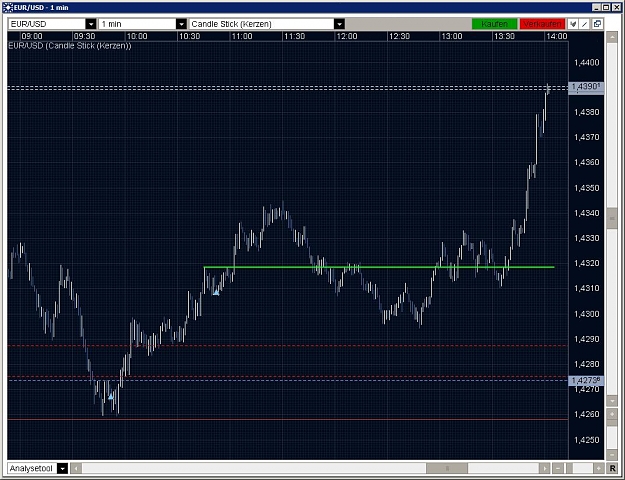Maximize the EUR/USD chart window
The height and width of the screenshot is (480, 625).
[x=606, y=7]
